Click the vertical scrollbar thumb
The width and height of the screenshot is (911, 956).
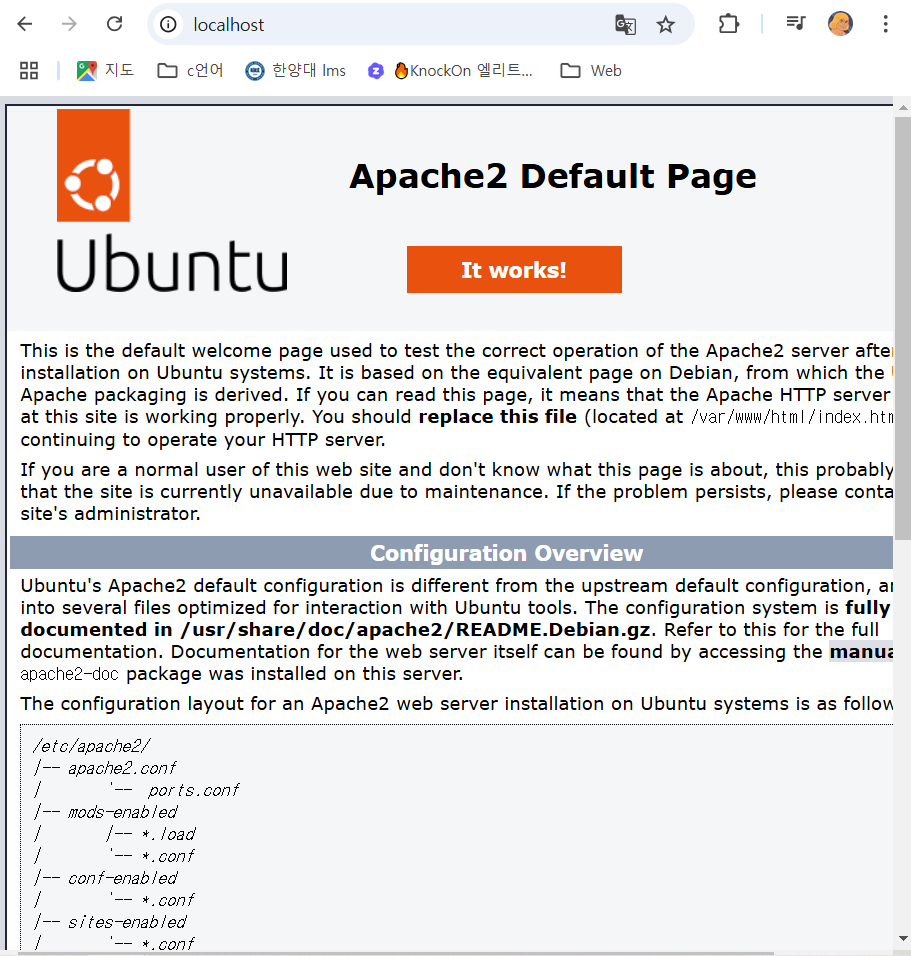click(903, 328)
